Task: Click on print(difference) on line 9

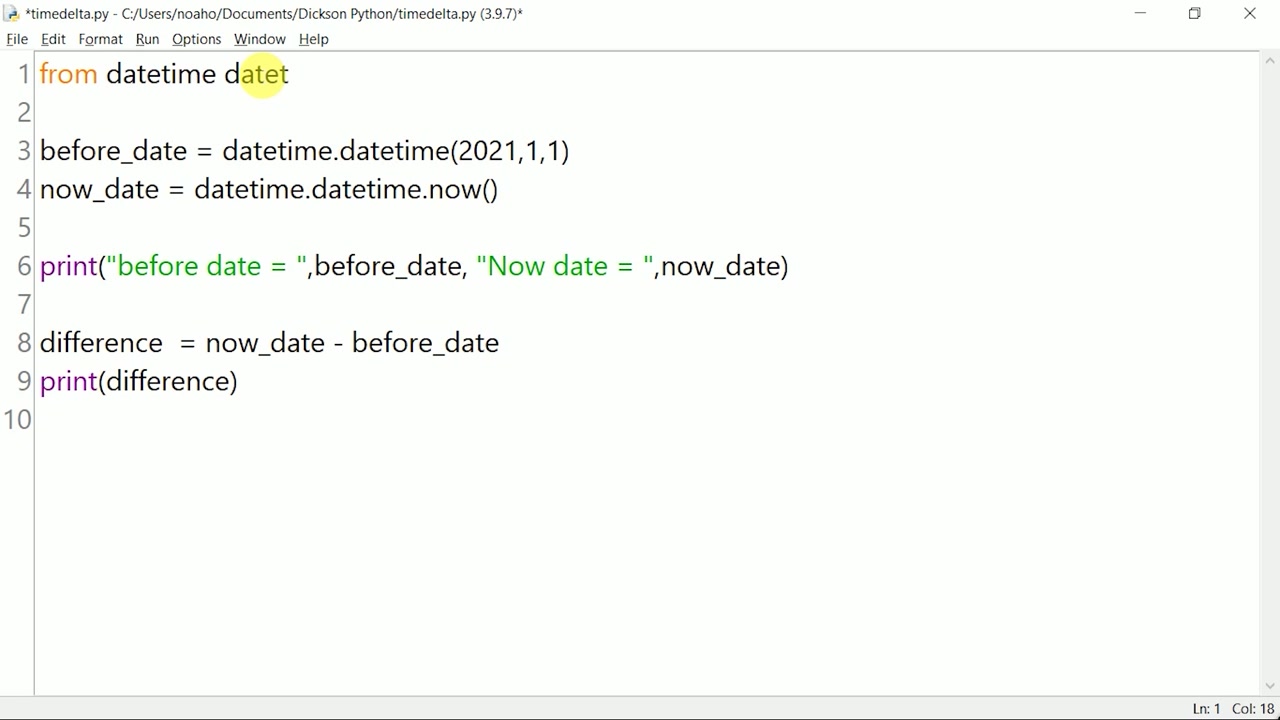Action: pyautogui.click(x=138, y=382)
